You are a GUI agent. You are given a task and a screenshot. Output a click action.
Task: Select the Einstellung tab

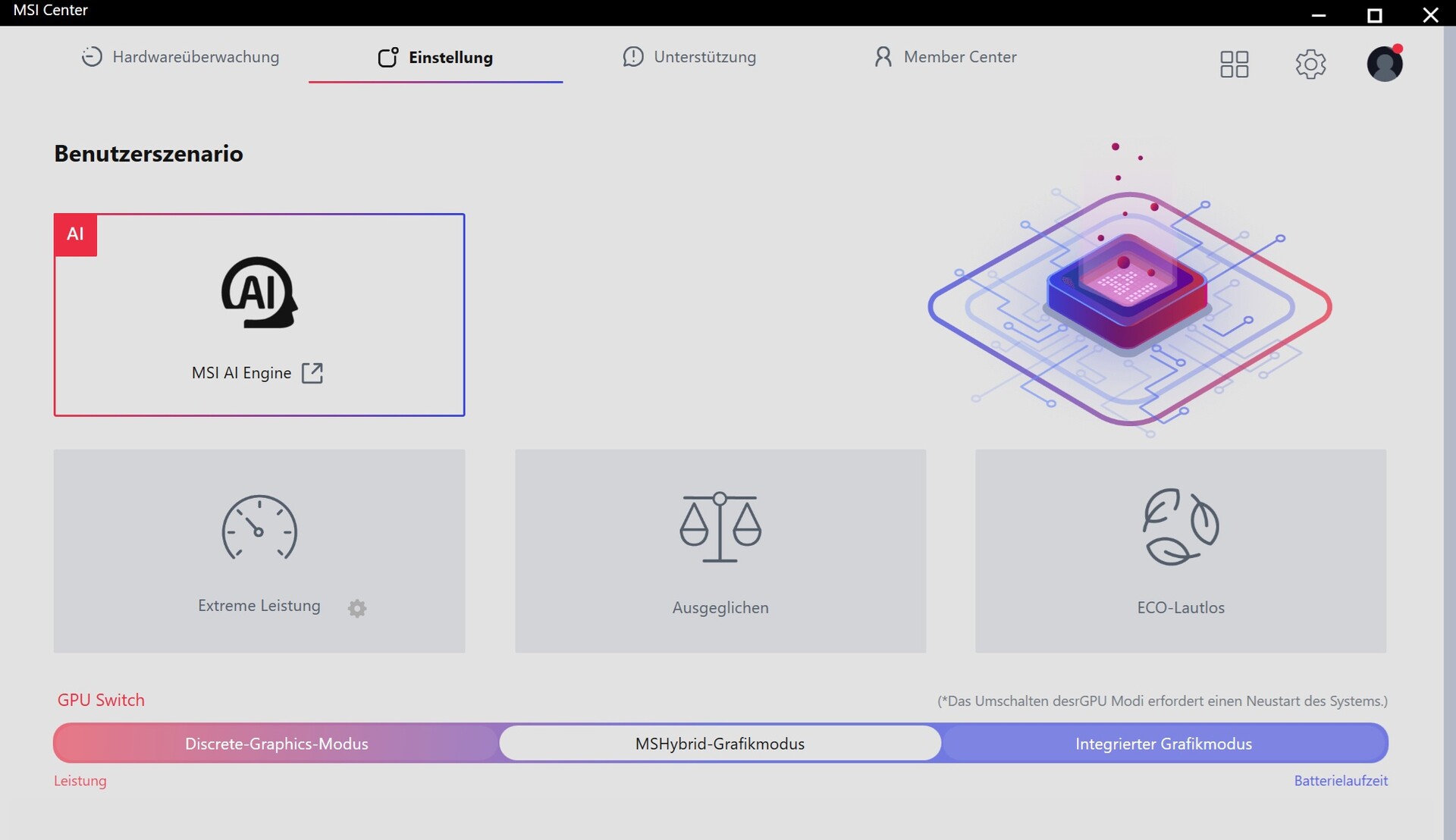point(436,58)
